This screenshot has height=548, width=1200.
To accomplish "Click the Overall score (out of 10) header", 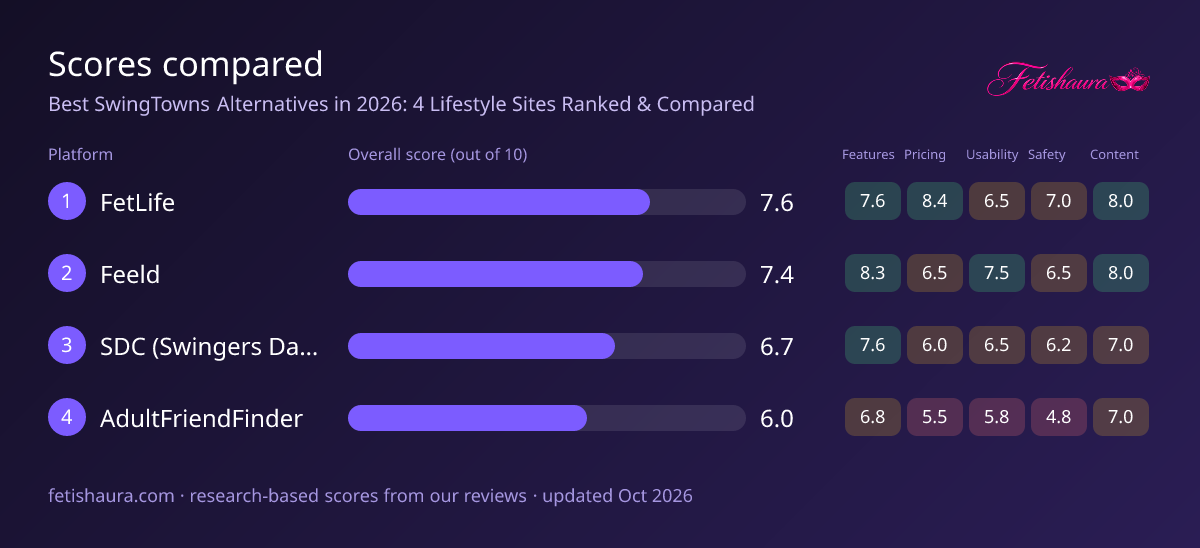I will (437, 155).
